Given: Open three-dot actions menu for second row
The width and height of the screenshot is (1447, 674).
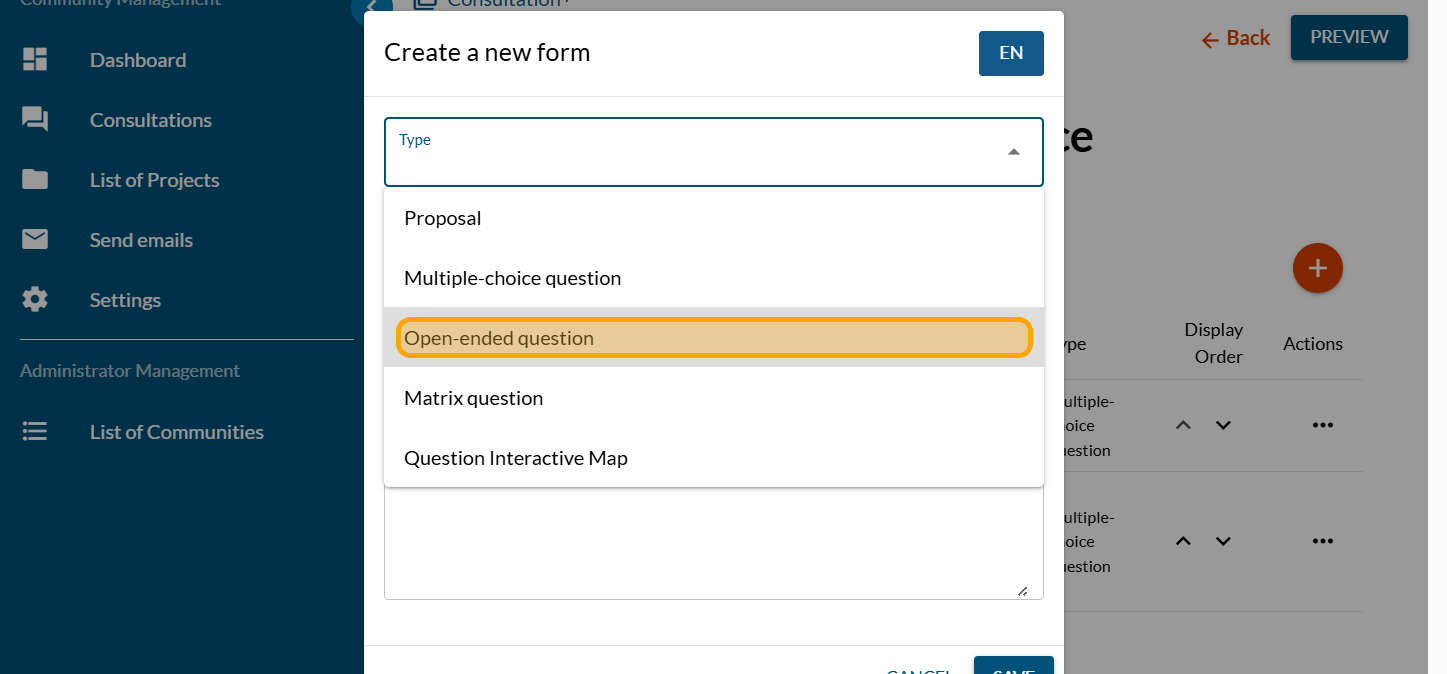Looking at the screenshot, I should (1322, 541).
